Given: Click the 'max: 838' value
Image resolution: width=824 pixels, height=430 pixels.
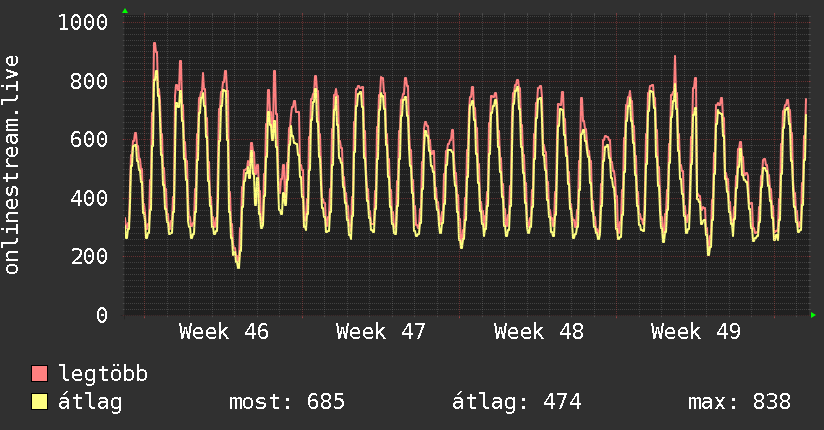Looking at the screenshot, I should point(739,402).
